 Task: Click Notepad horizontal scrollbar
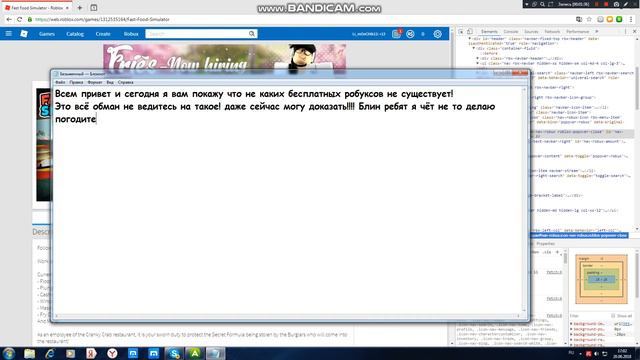tap(287, 316)
